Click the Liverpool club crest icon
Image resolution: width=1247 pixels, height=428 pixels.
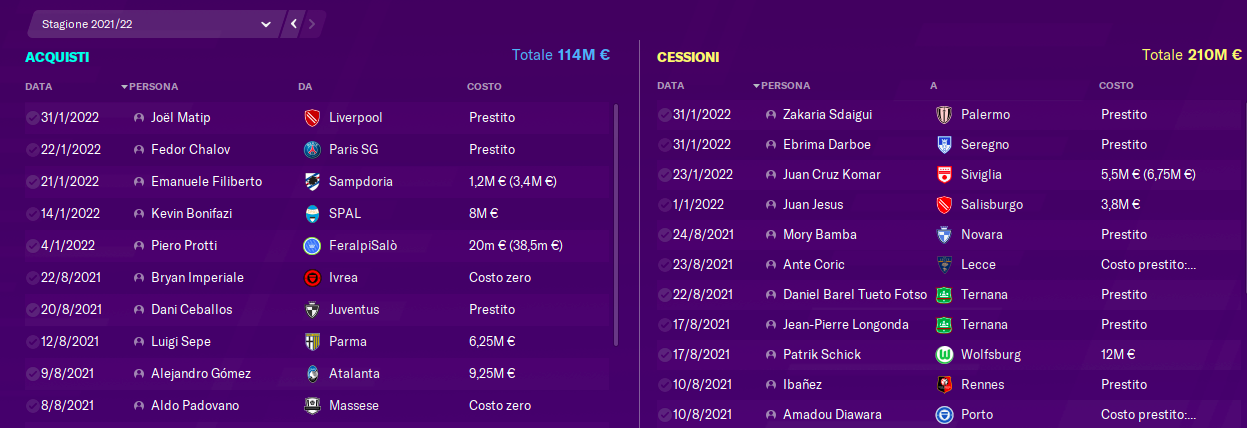click(x=311, y=118)
